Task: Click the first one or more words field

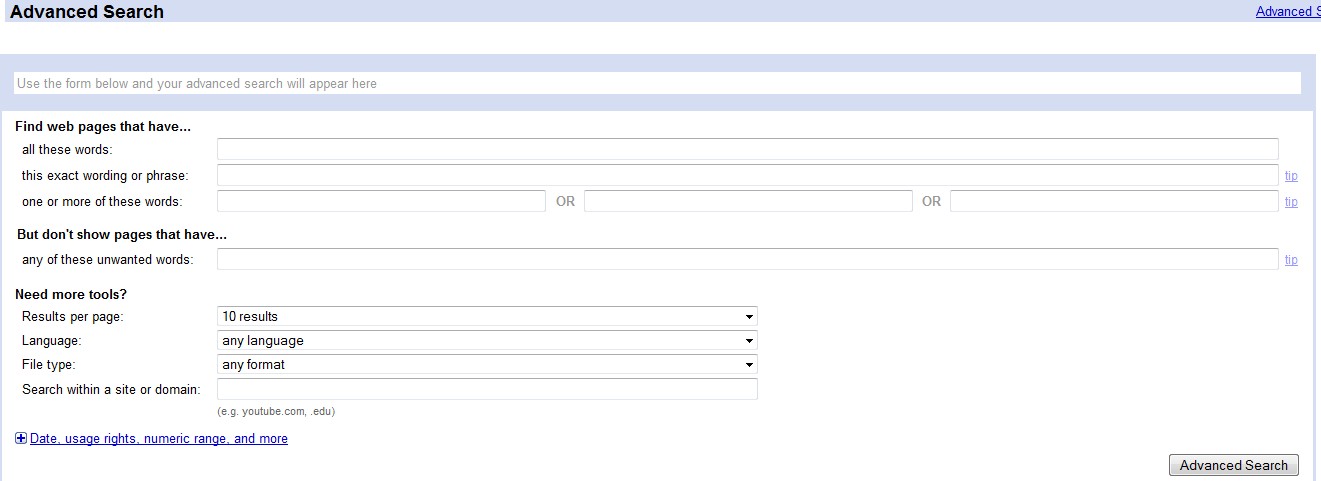Action: (x=381, y=201)
